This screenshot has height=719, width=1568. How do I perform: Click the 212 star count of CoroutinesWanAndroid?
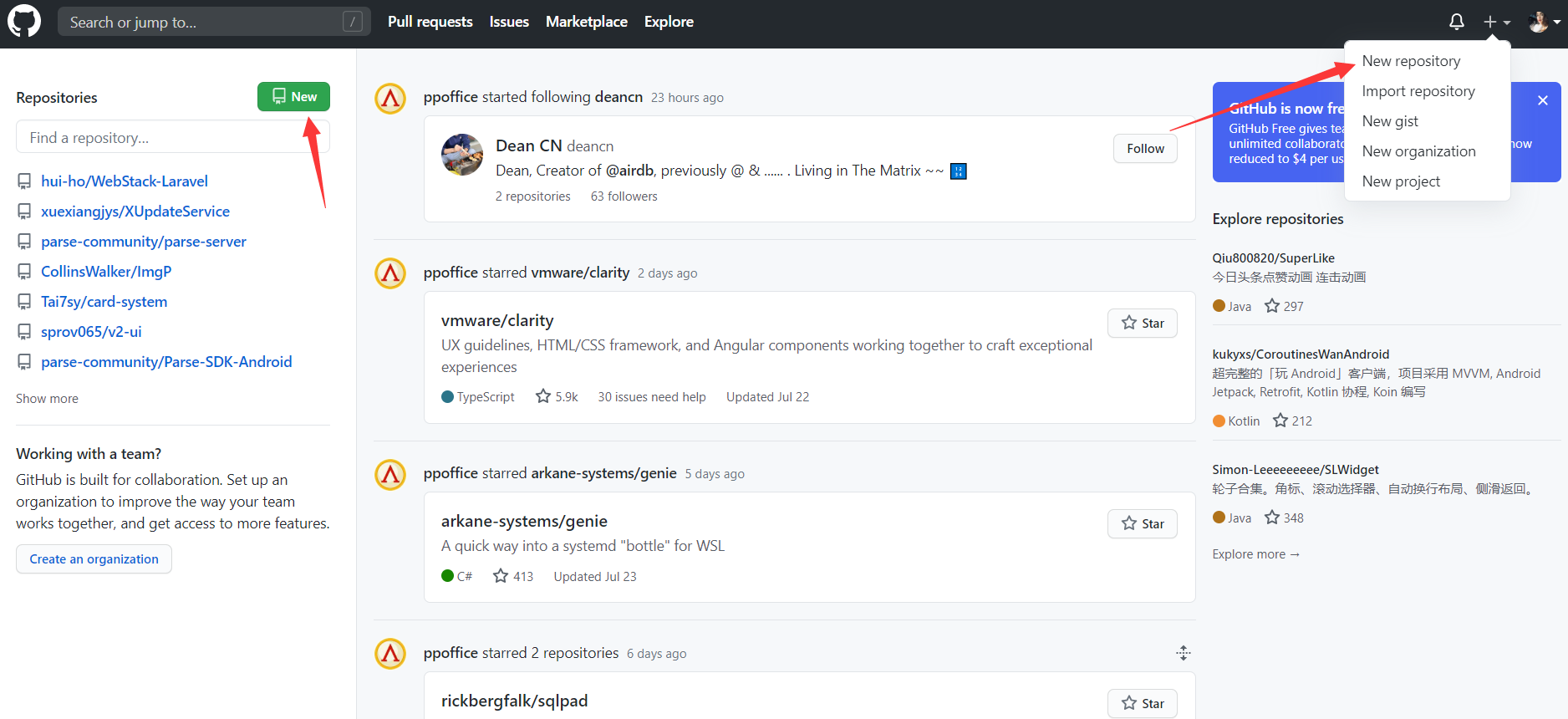[1292, 421]
